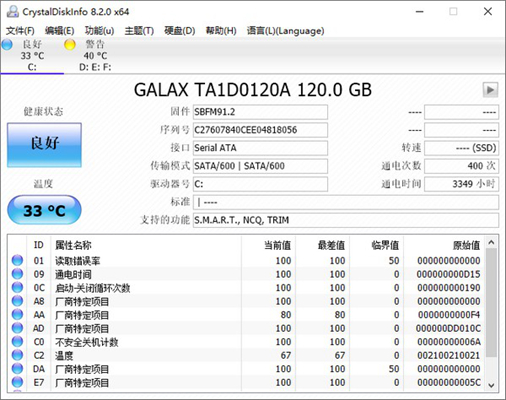
Task: Click the CrystalDiskInfo app icon in title bar
Action: point(13,11)
